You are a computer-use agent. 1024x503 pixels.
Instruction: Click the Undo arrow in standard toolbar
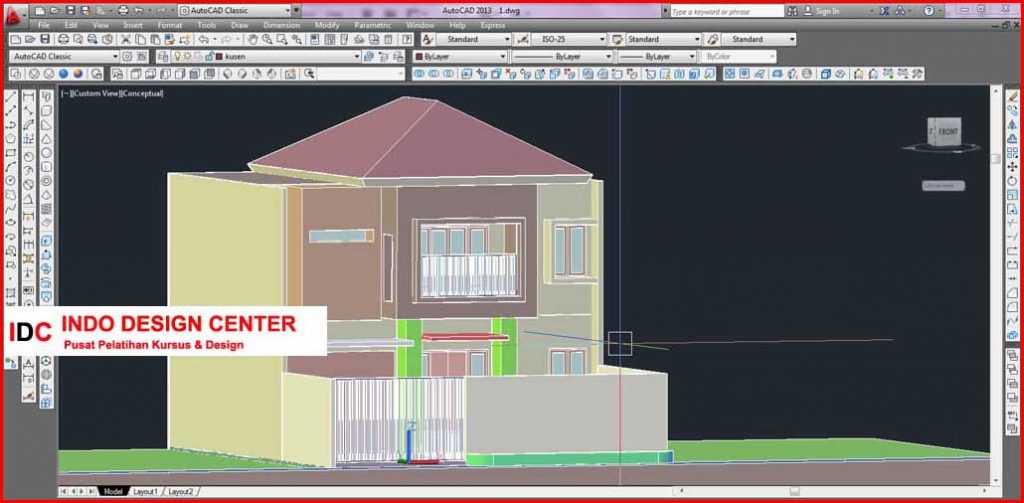203,40
